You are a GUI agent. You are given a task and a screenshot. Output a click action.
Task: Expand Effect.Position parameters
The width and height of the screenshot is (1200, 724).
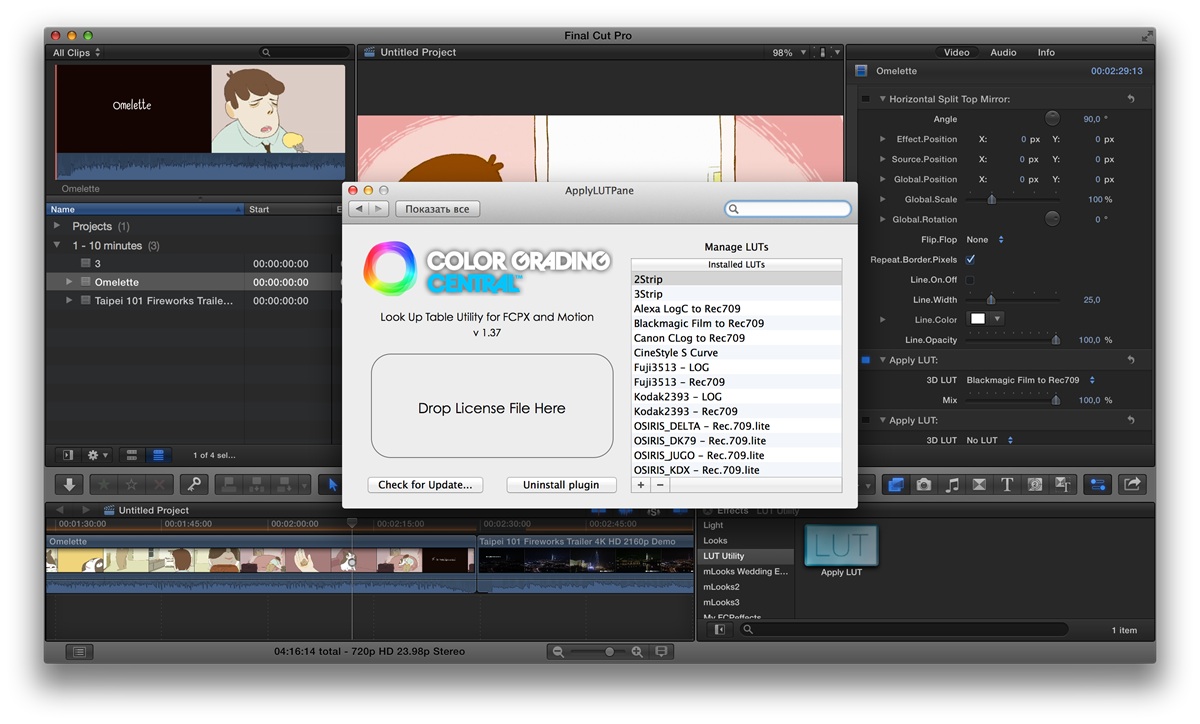click(882, 139)
